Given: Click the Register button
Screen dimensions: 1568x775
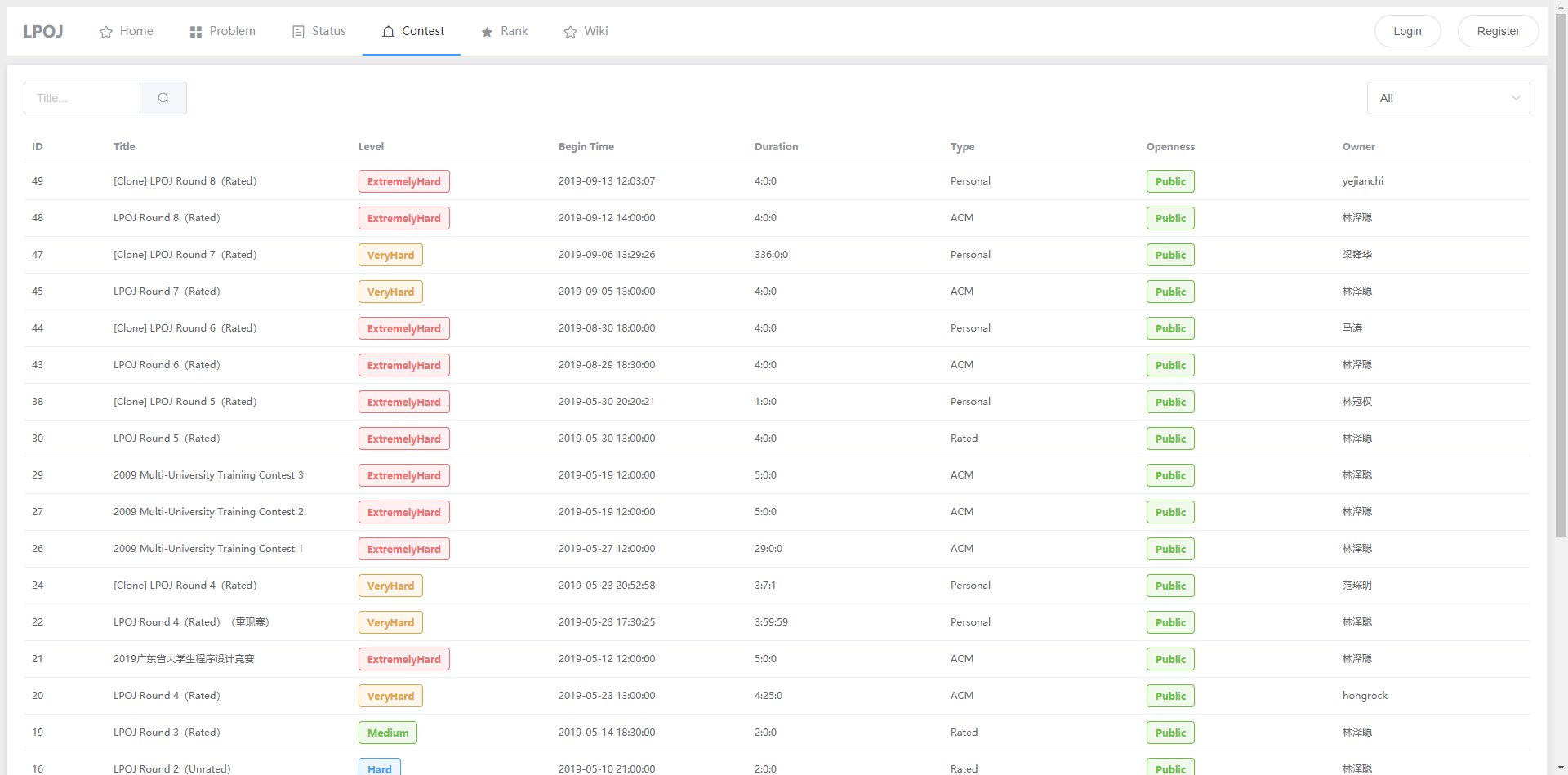Looking at the screenshot, I should coord(1498,31).
